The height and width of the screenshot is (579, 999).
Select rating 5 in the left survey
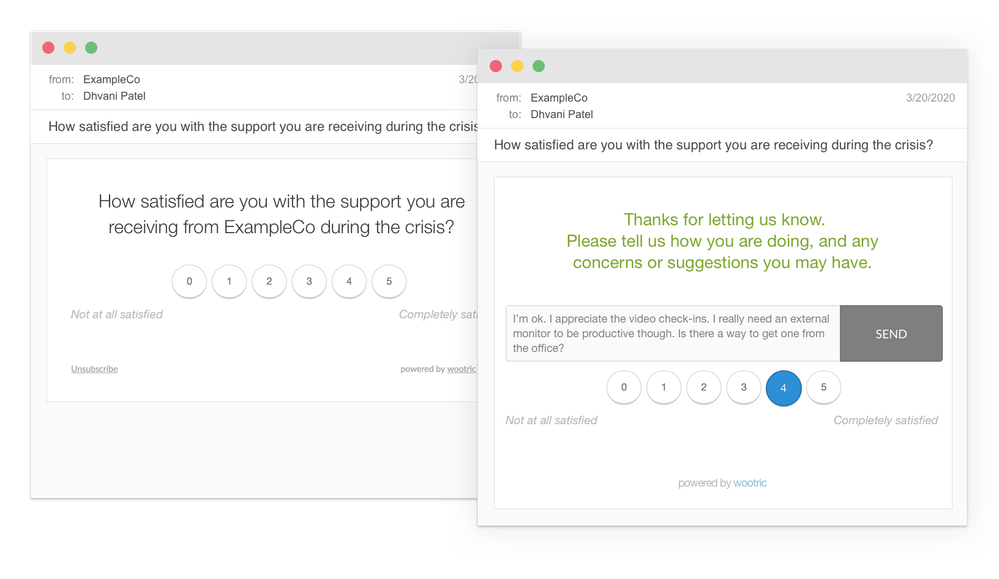(389, 281)
